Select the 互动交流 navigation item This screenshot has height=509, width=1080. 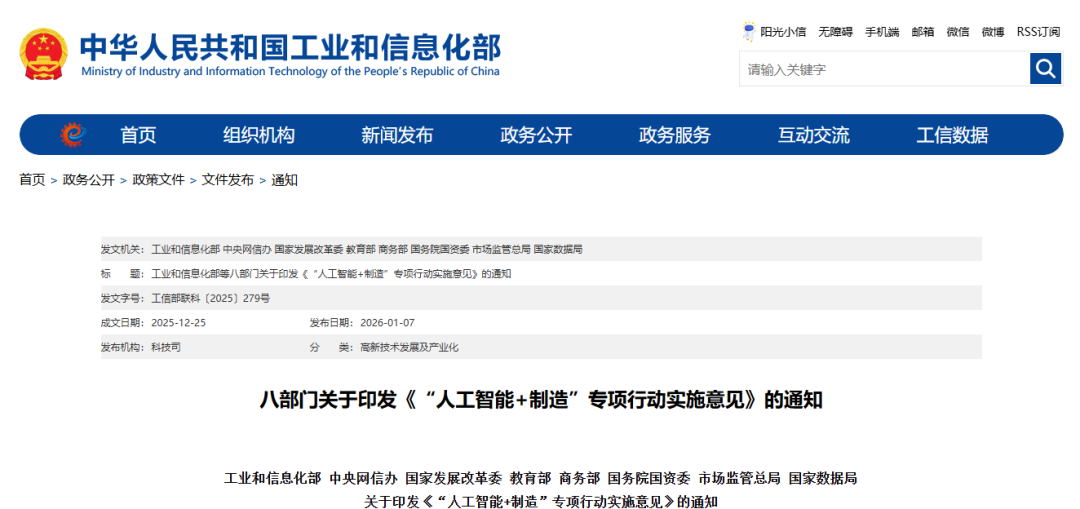pyautogui.click(x=814, y=135)
